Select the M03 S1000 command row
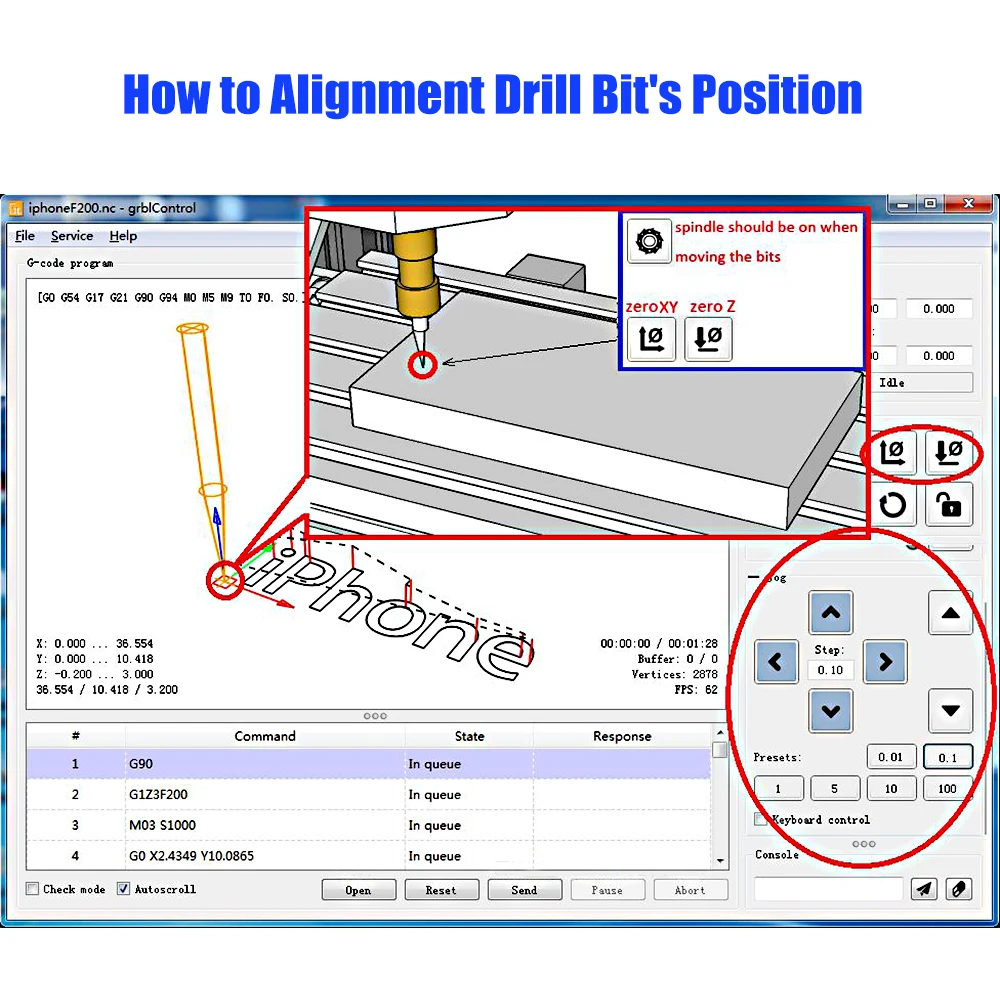The image size is (1000, 1000). tap(369, 825)
